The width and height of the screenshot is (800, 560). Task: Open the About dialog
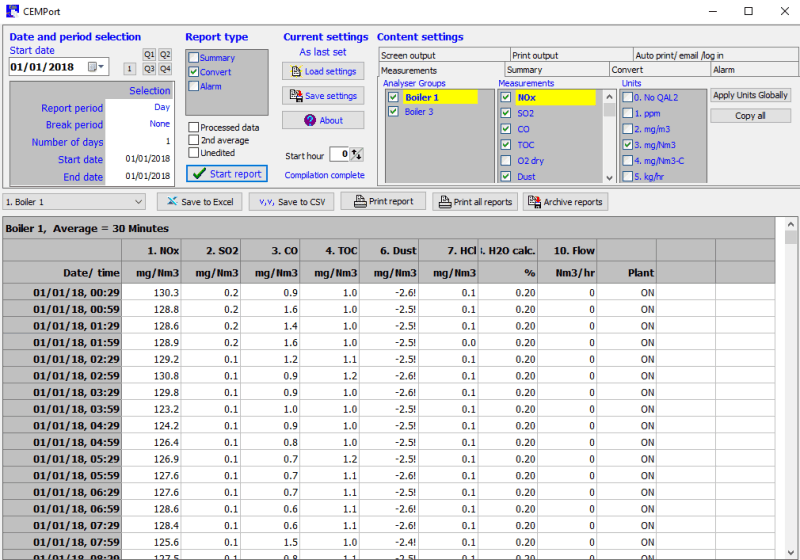point(322,120)
